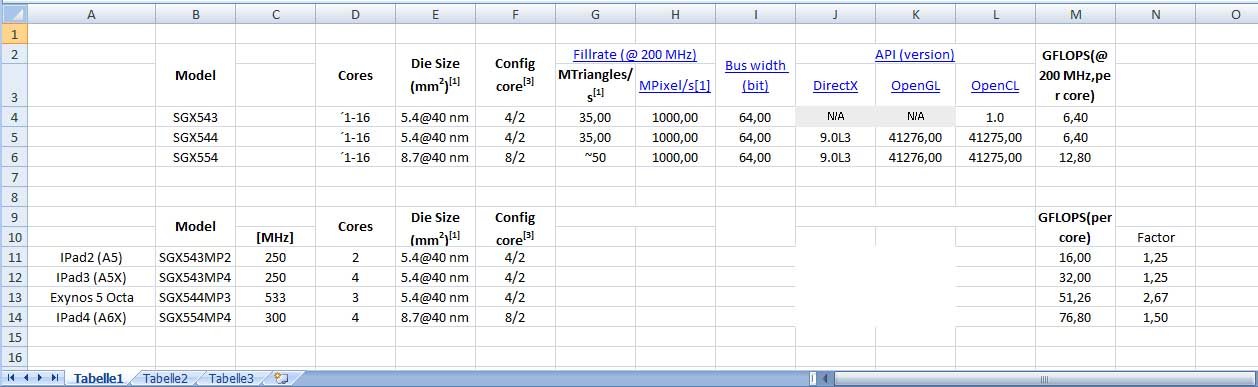Select the ~50 MTriangles cell
Screen dimensions: 1258x387
595,157
